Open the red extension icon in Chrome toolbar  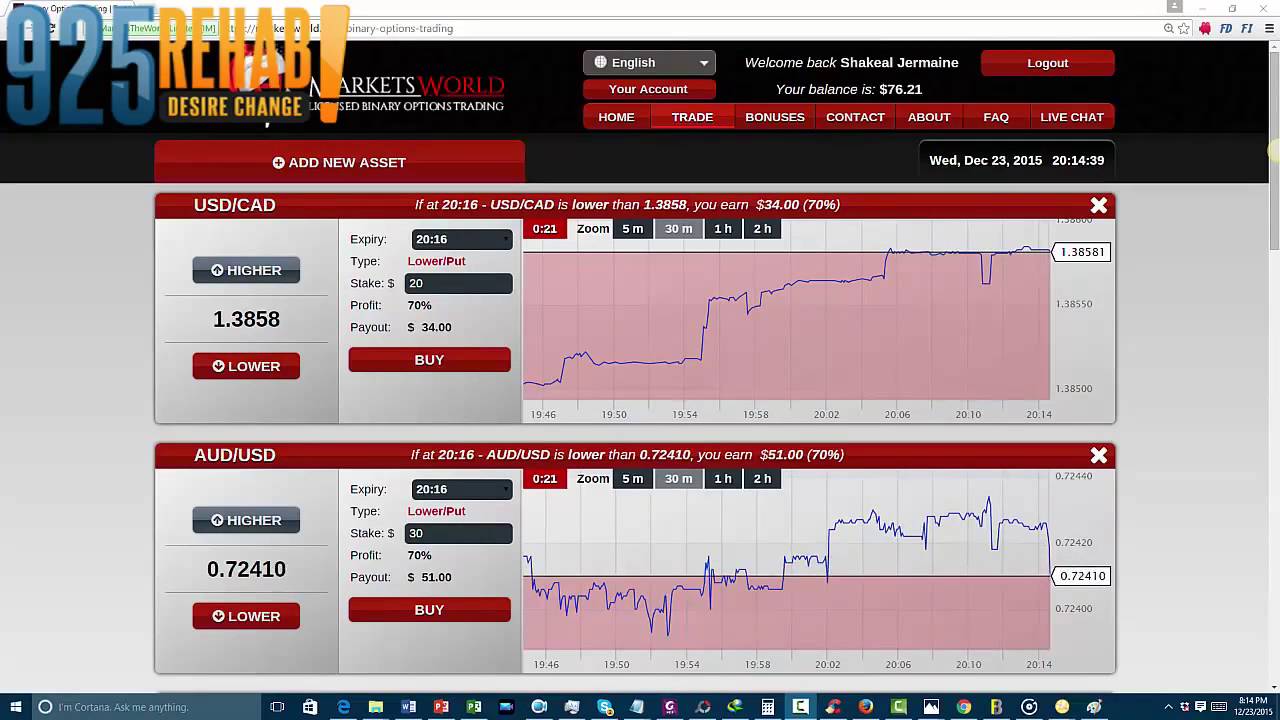1206,28
